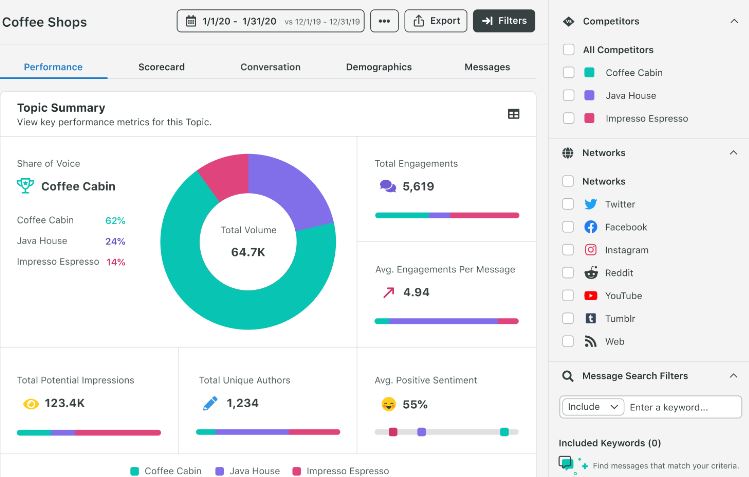Click the Competitors section diamond icon
The height and width of the screenshot is (477, 749).
[x=568, y=21]
